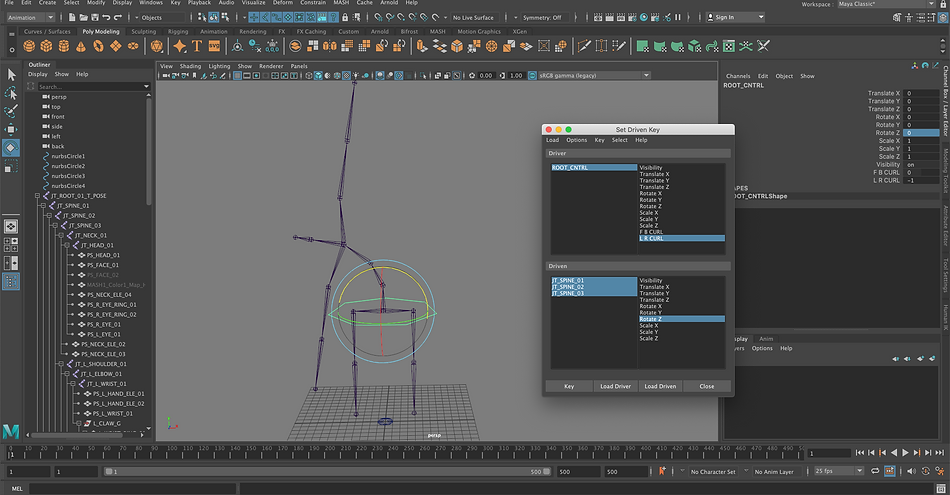Click the Save Scene icon
The image size is (950, 495).
tap(95, 18)
